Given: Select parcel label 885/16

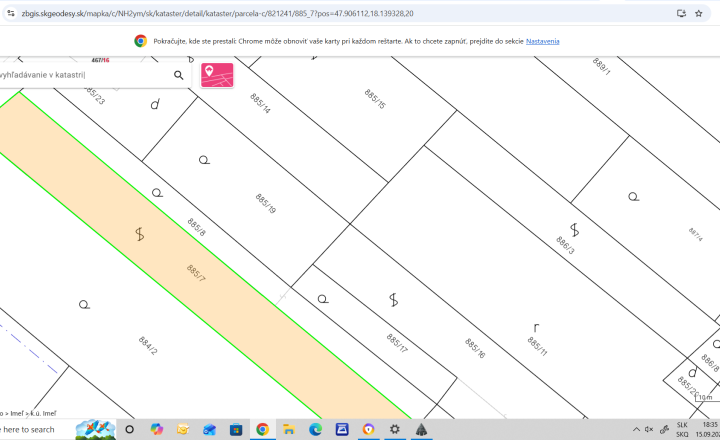Looking at the screenshot, I should tap(475, 348).
